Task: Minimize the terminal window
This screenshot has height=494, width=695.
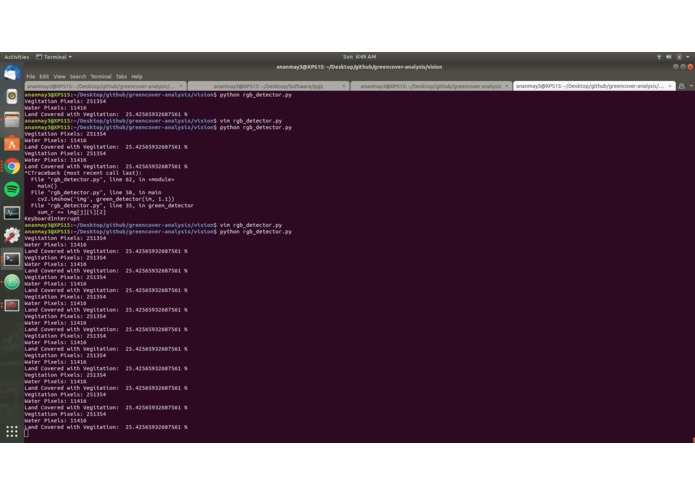Action: pyautogui.click(x=675, y=67)
